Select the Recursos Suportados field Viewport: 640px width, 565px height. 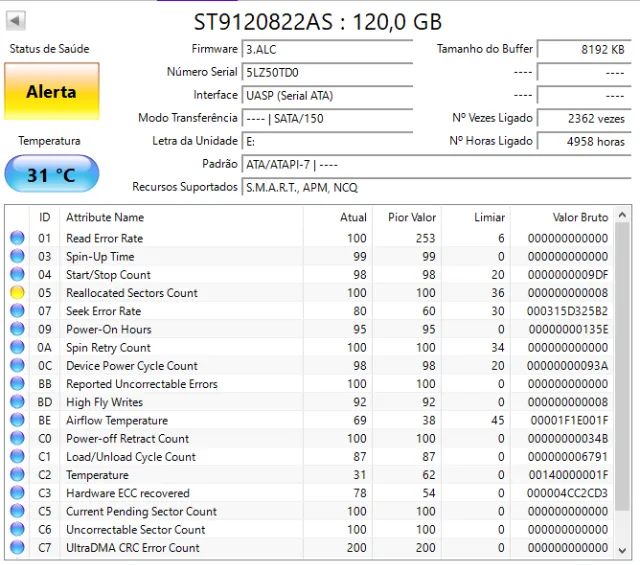(436, 187)
